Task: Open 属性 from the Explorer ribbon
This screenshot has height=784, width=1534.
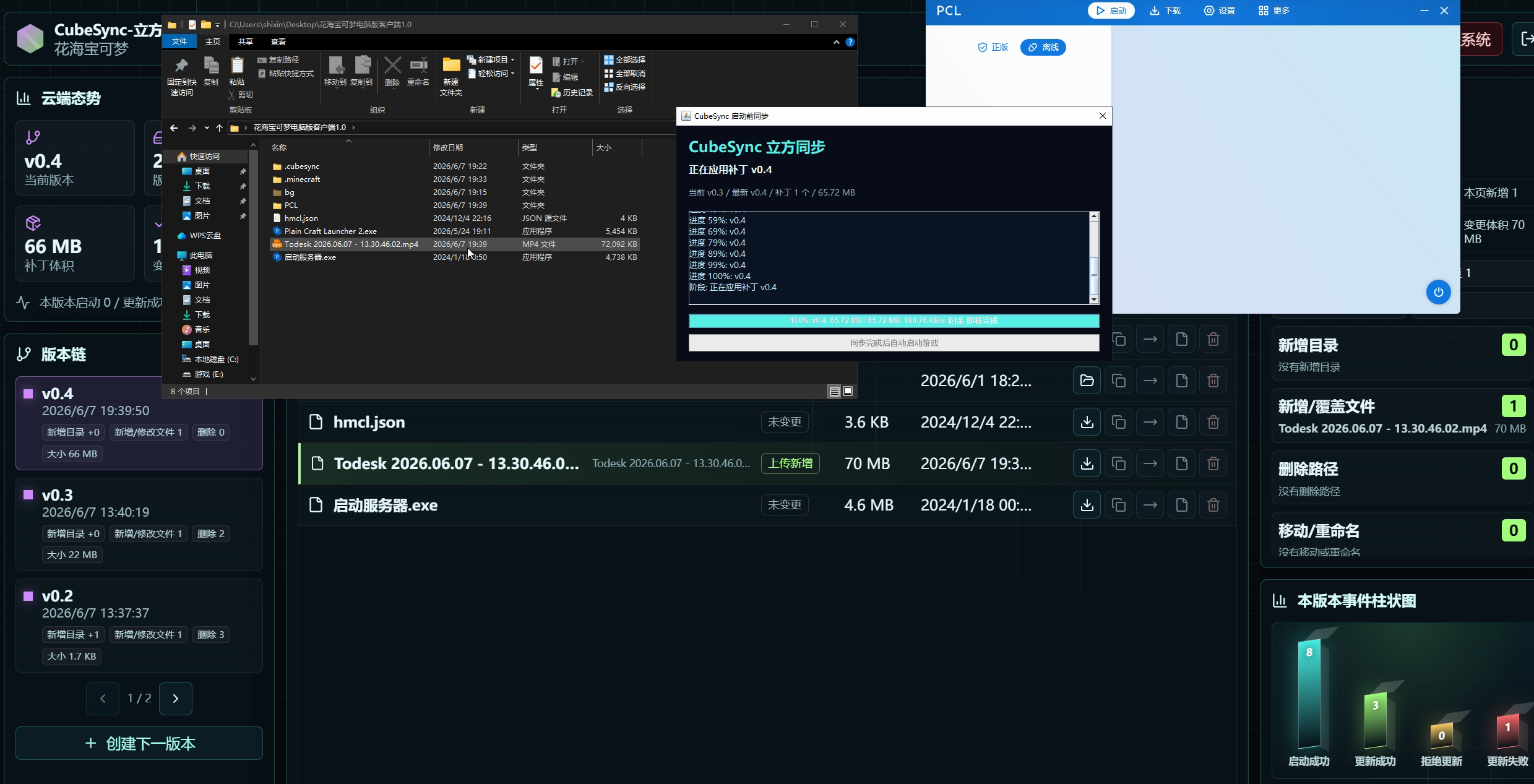Action: point(536,73)
